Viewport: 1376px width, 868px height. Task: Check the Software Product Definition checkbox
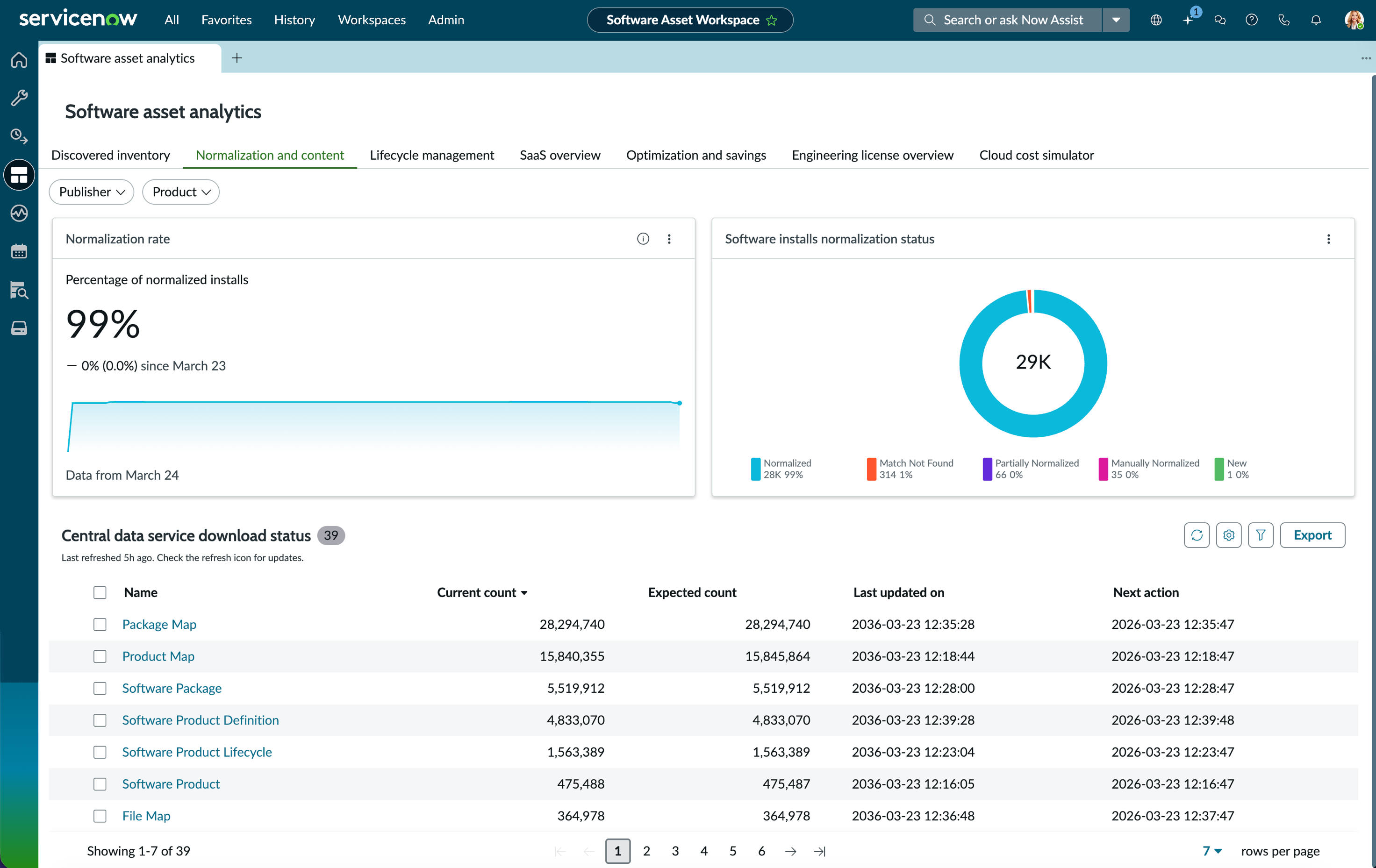[100, 720]
